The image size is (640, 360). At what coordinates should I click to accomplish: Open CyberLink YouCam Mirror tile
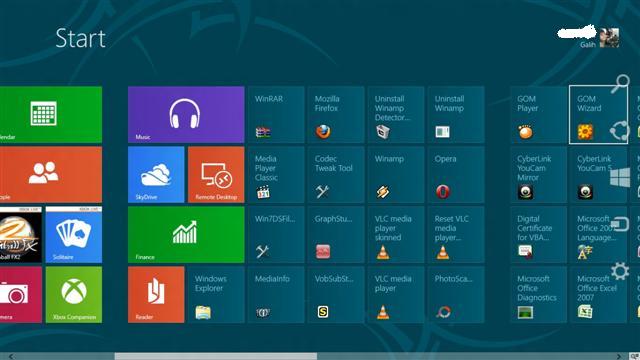click(538, 174)
